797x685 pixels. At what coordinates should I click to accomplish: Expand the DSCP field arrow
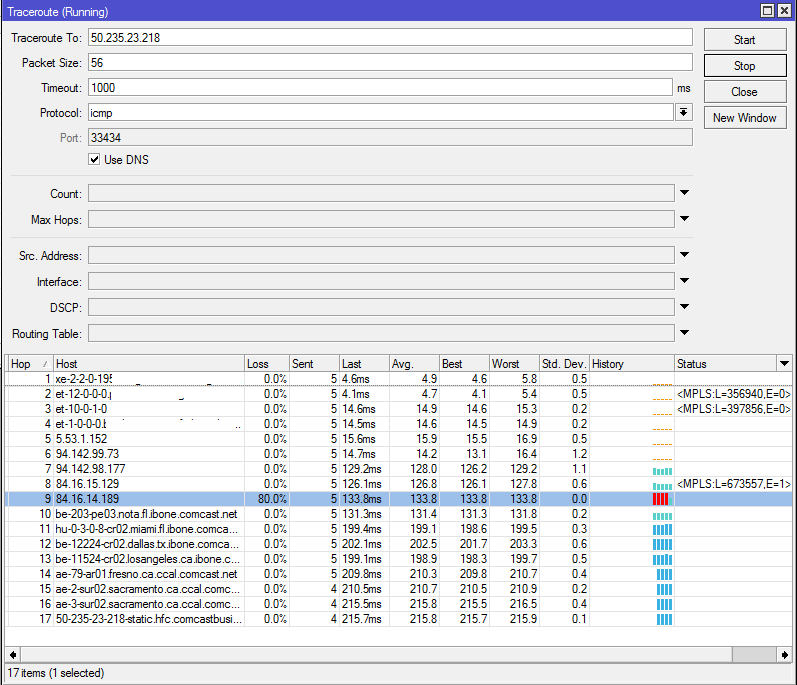(684, 306)
